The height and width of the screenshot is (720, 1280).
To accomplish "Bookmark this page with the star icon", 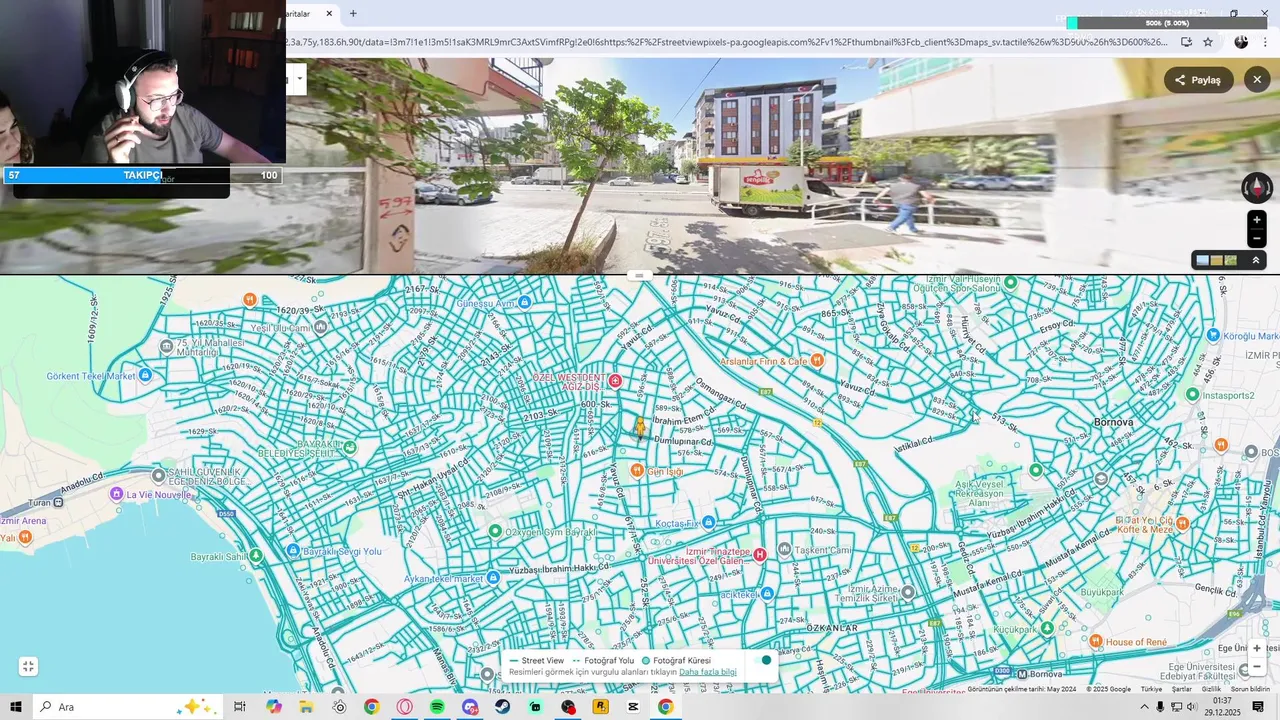I will 1208,42.
